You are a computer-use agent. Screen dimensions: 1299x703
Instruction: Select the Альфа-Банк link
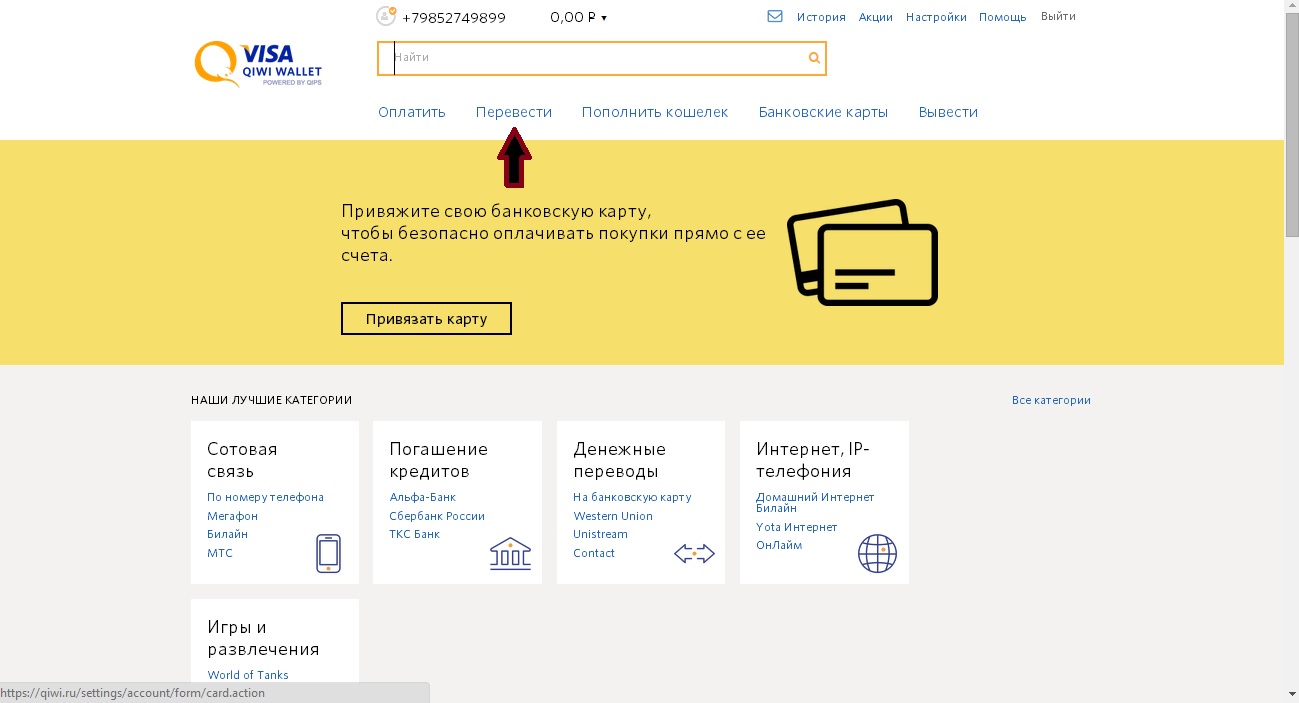(422, 497)
